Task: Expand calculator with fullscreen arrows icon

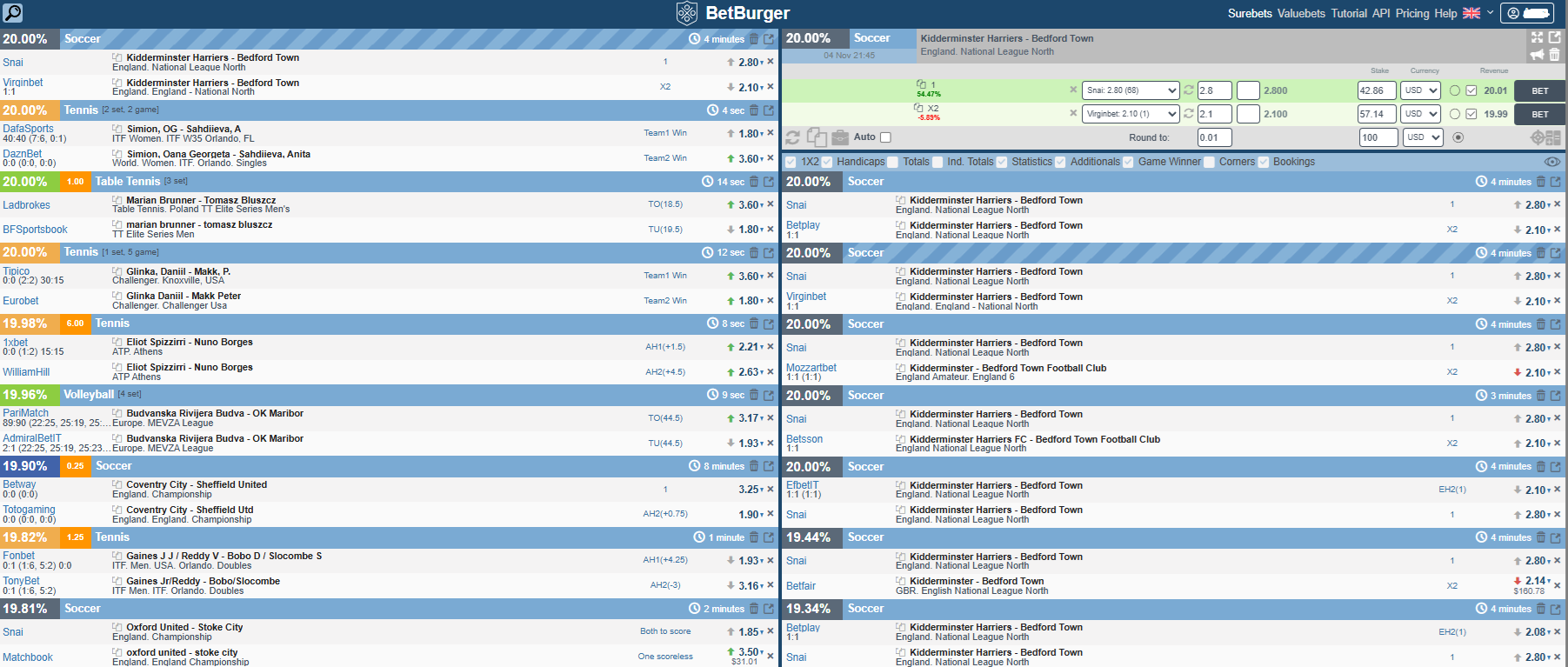Action: coord(1537,37)
